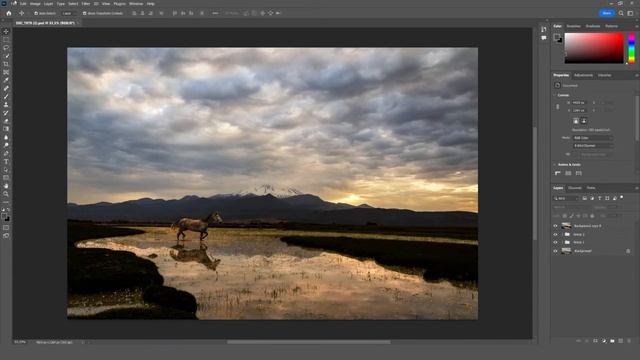Click the Background layer thumbnail
The height and width of the screenshot is (360, 640).
tap(566, 251)
